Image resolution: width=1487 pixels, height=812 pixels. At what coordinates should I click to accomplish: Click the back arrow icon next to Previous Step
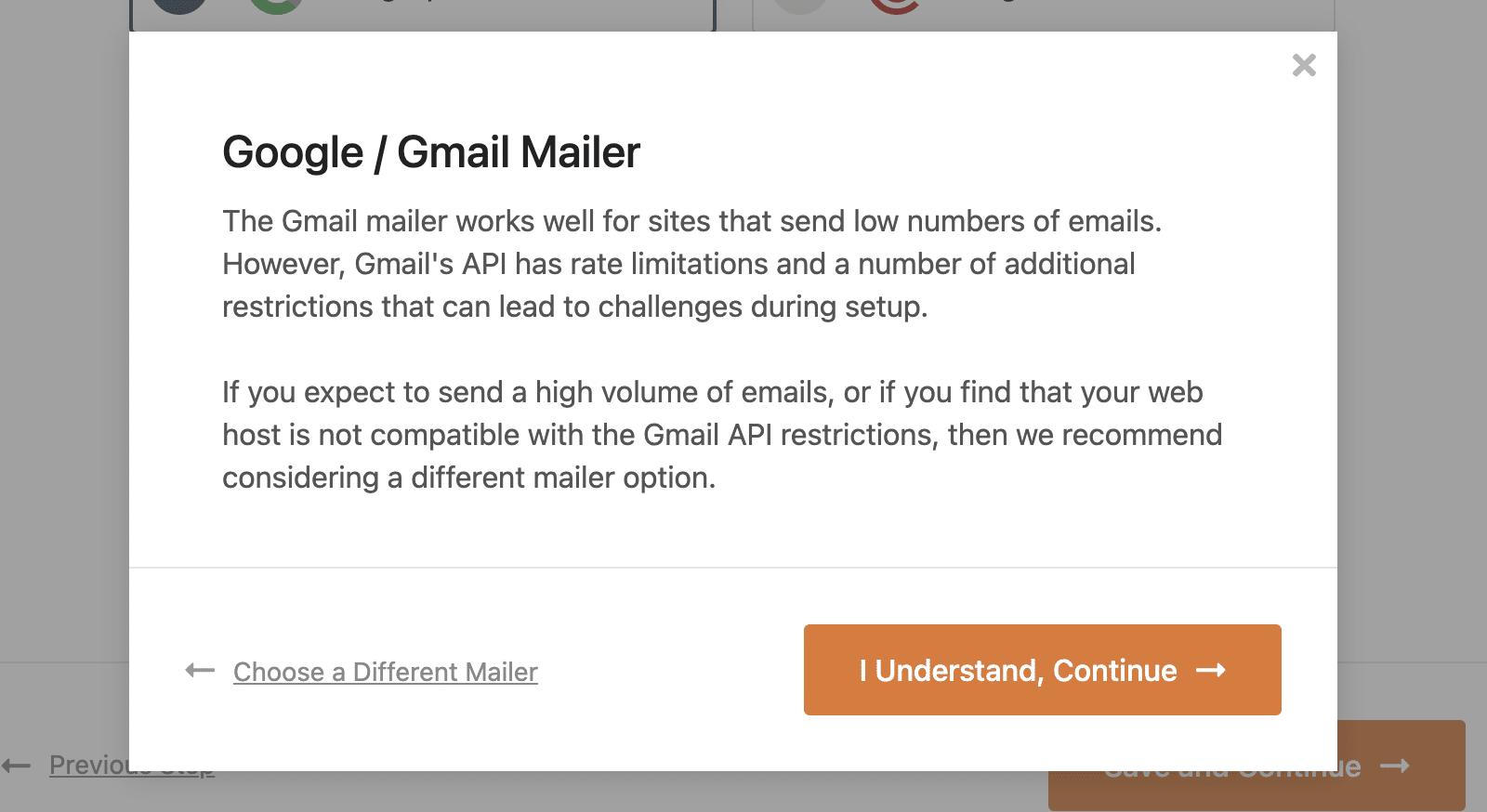(x=17, y=765)
